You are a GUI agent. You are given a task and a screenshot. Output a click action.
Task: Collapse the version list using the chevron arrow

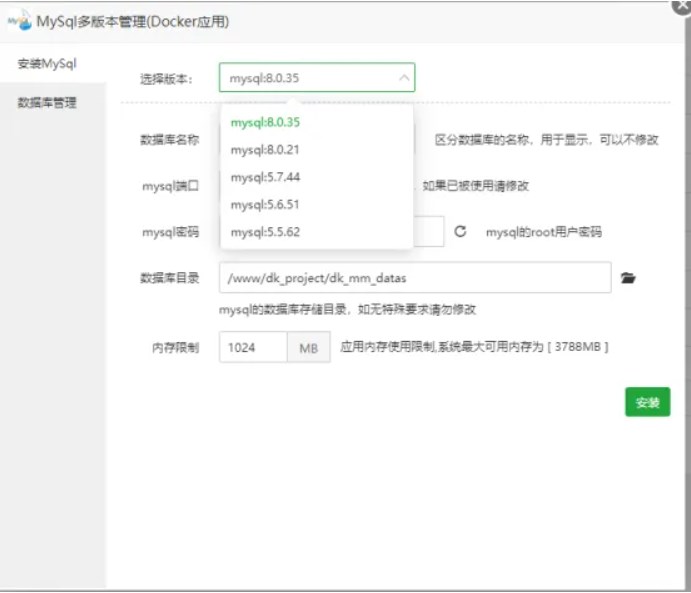pyautogui.click(x=403, y=77)
